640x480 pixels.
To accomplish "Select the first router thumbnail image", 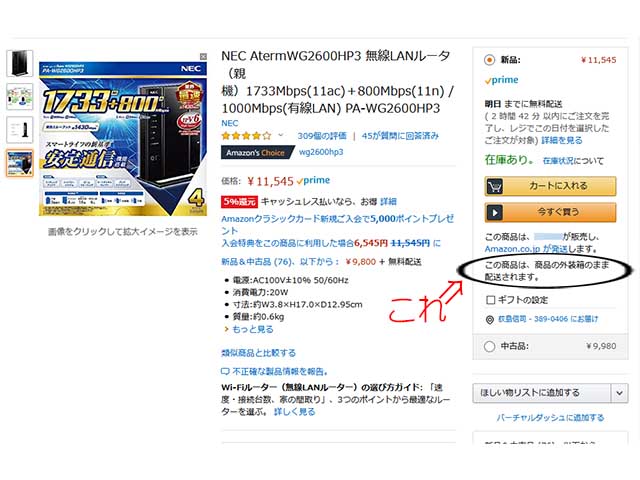I will [x=20, y=63].
